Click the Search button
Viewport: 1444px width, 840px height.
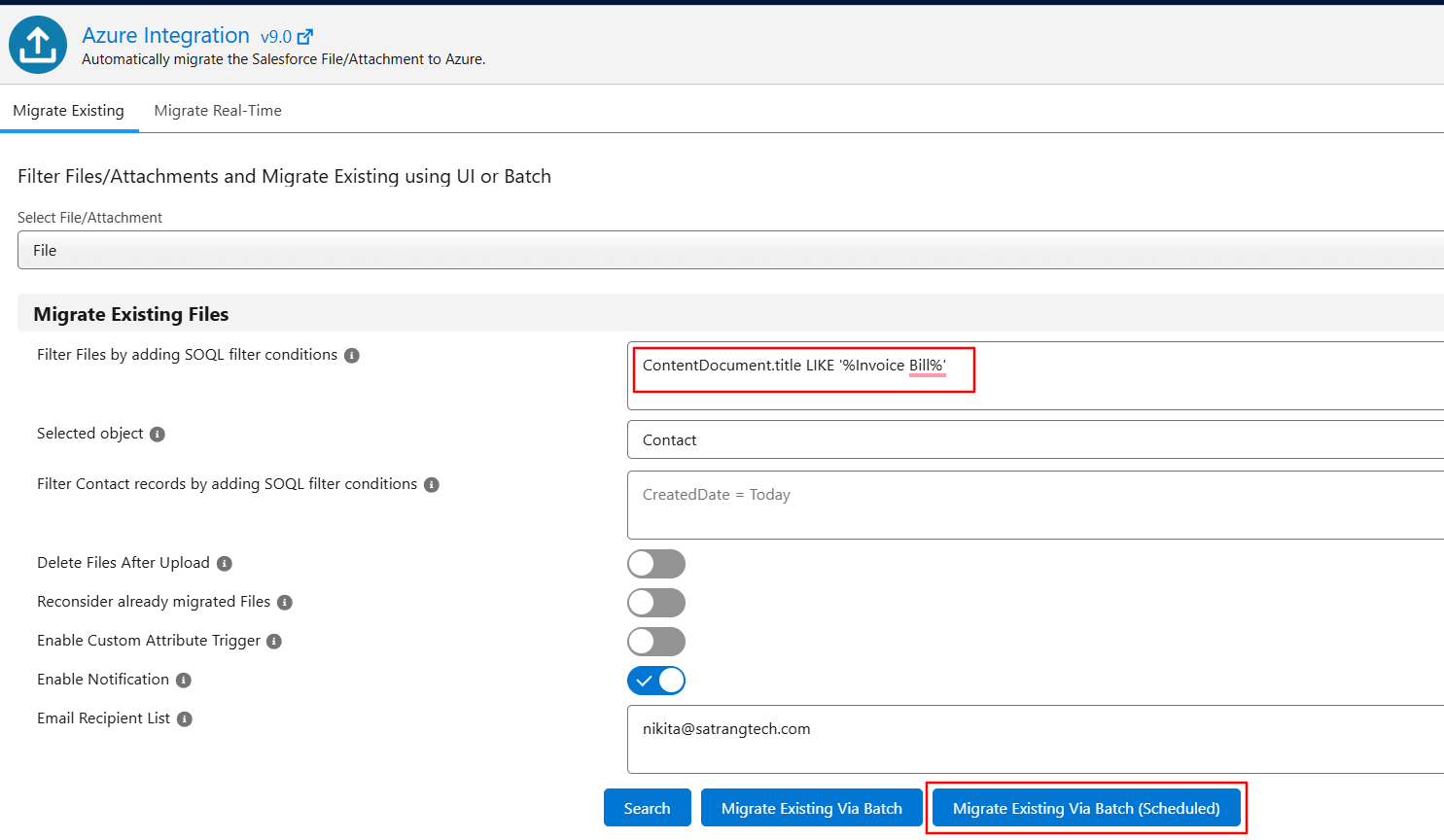(x=648, y=808)
